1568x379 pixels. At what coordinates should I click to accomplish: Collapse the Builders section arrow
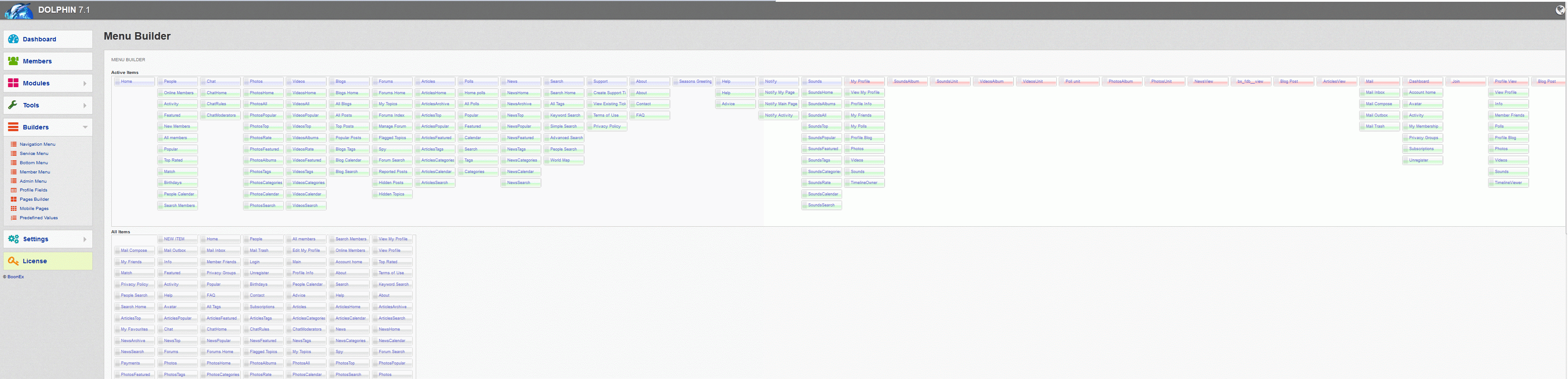point(84,127)
